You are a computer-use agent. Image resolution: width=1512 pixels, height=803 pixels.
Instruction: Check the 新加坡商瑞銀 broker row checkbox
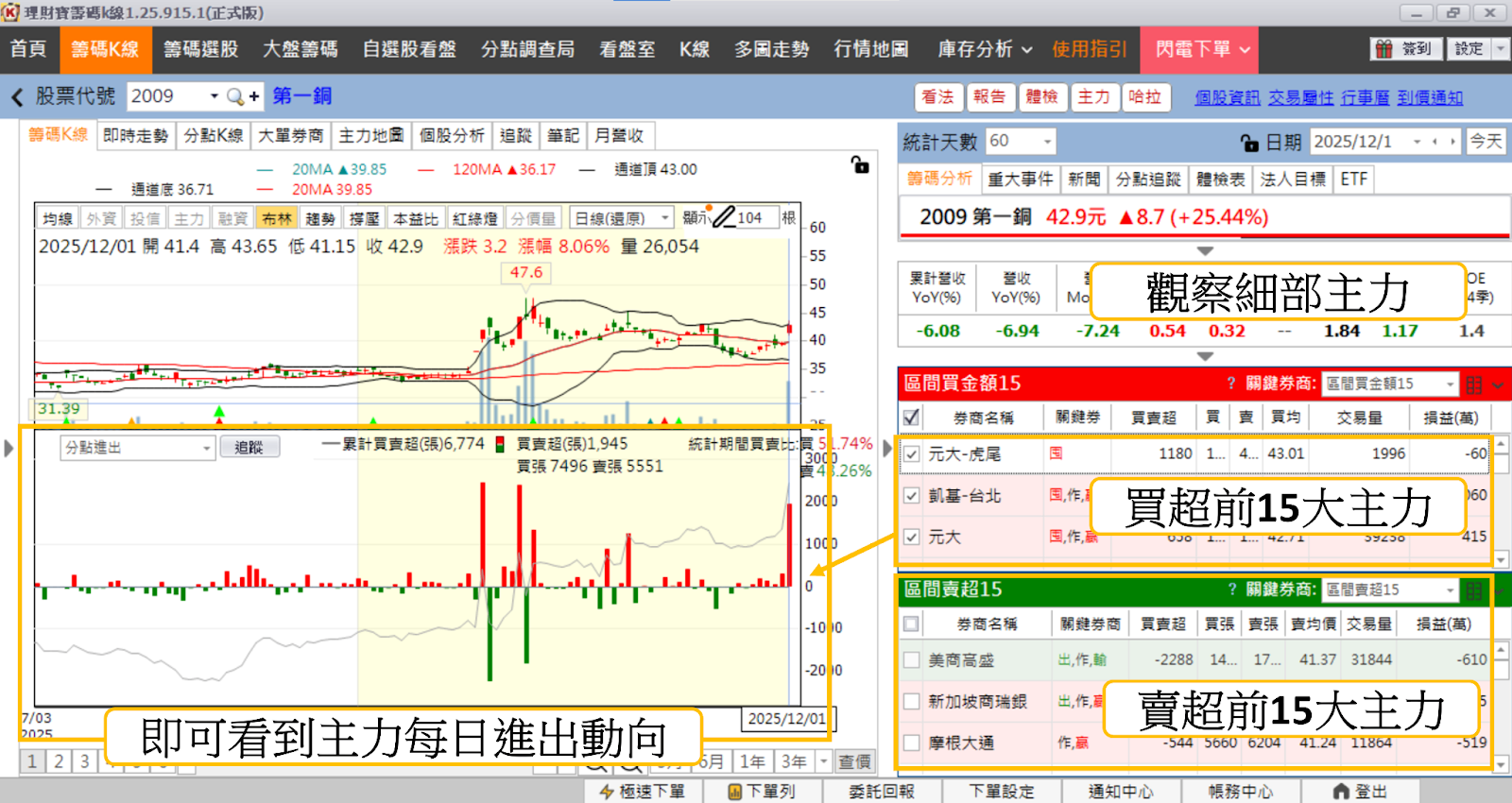click(912, 701)
